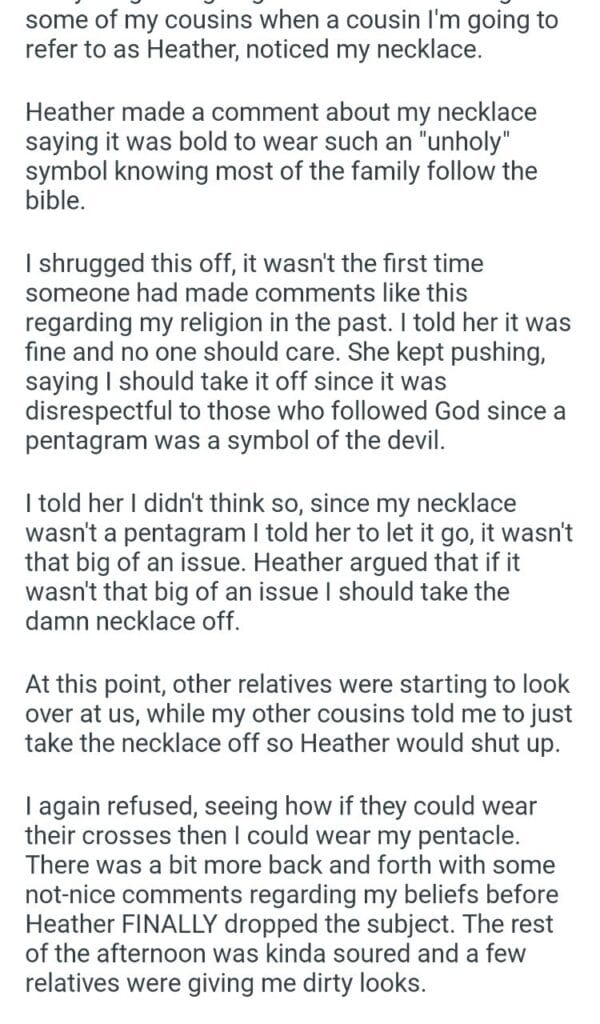Viewport: 600px width, 1024px height.
Task: Click the phrase "damn necklace off"
Action: (132, 620)
